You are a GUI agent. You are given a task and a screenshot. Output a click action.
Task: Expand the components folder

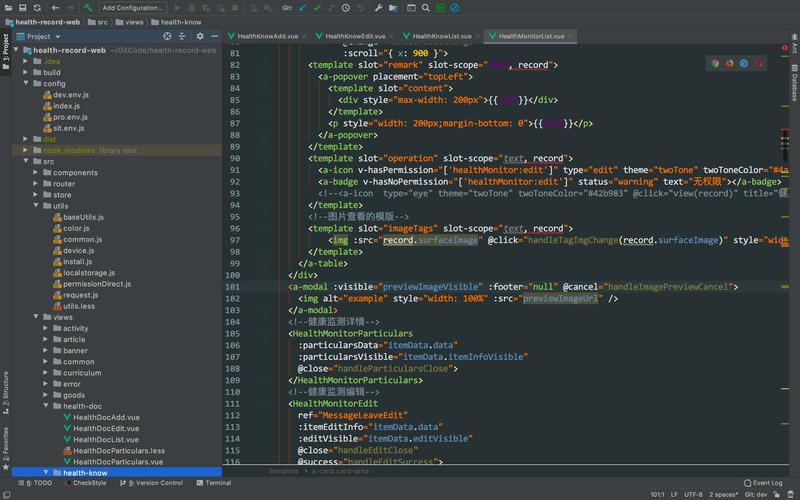tap(36, 173)
